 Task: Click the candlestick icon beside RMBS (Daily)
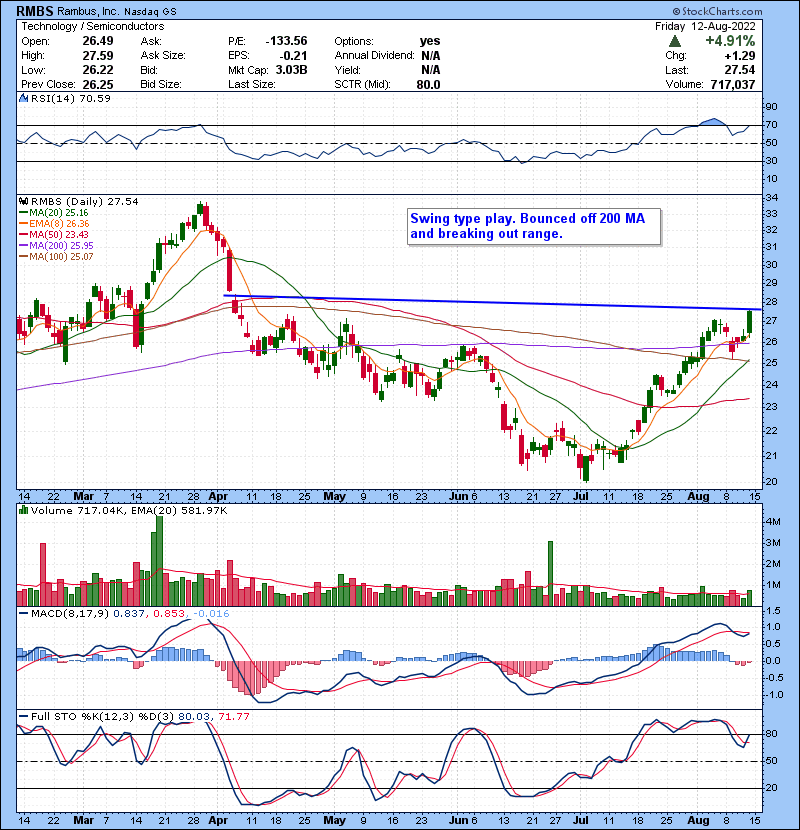click(x=23, y=201)
